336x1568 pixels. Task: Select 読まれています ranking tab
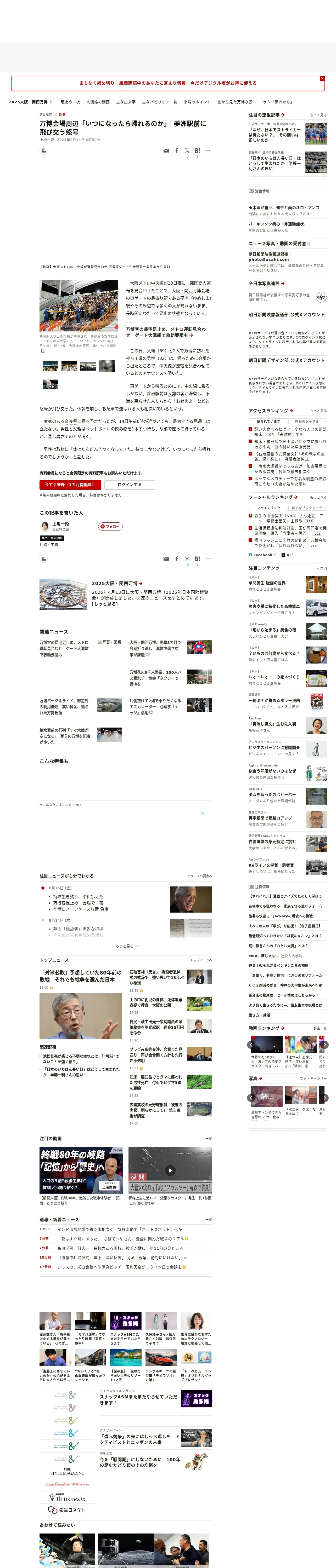coord(268,421)
